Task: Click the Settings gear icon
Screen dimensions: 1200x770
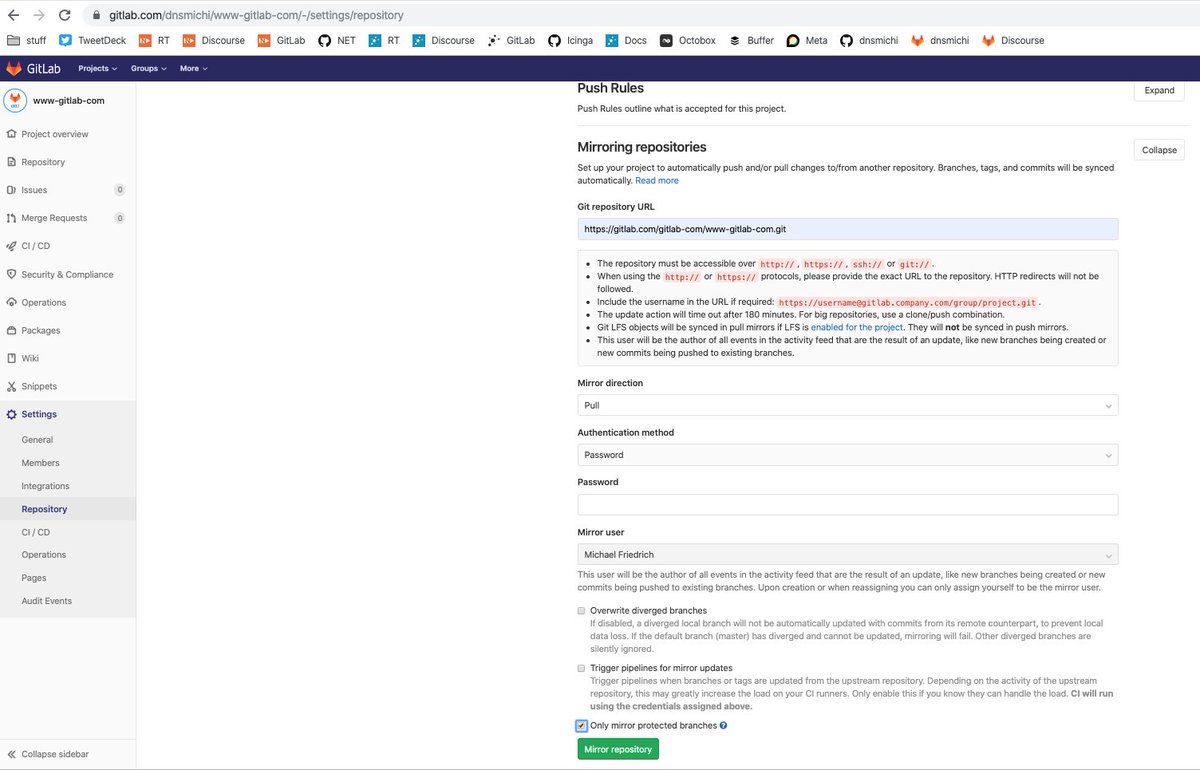Action: 11,414
